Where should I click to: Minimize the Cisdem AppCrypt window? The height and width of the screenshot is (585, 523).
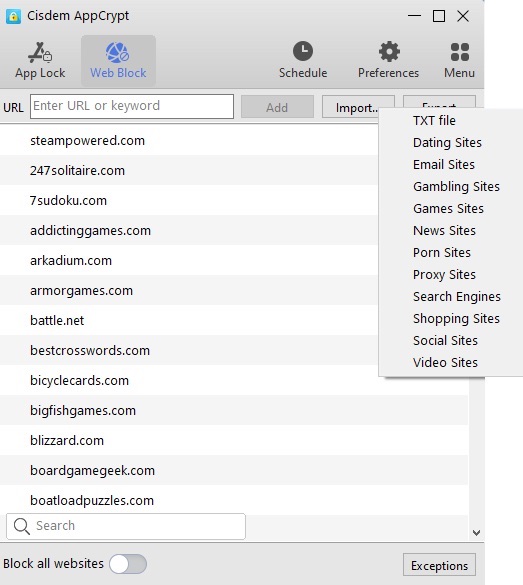[x=414, y=16]
